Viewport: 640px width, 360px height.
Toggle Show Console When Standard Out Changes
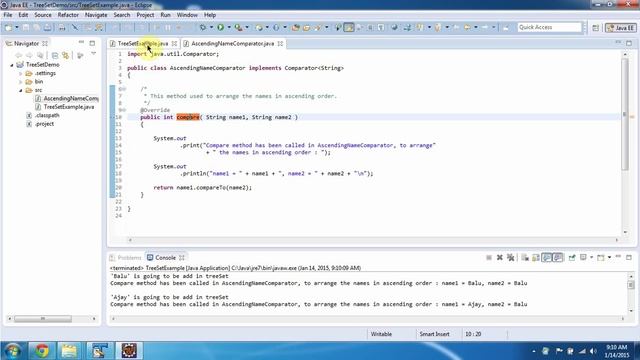[547, 258]
